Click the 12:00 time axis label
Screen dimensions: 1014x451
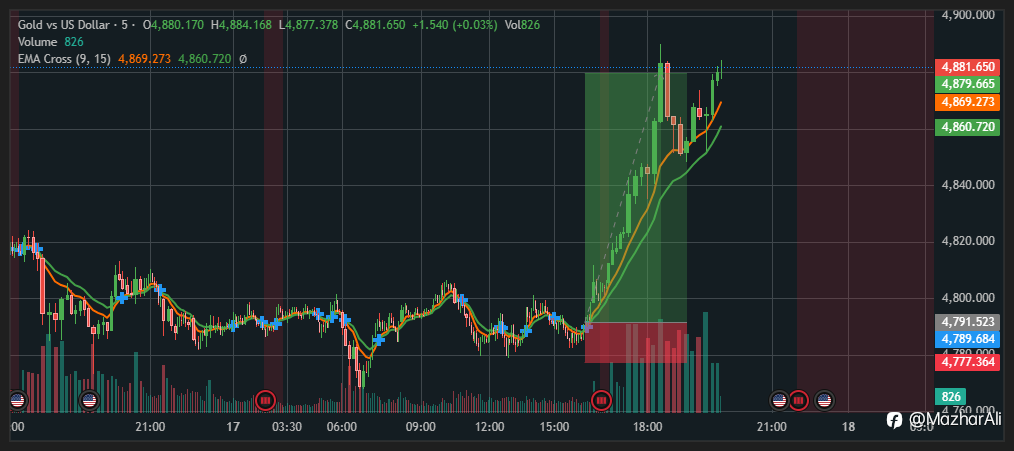pos(490,427)
